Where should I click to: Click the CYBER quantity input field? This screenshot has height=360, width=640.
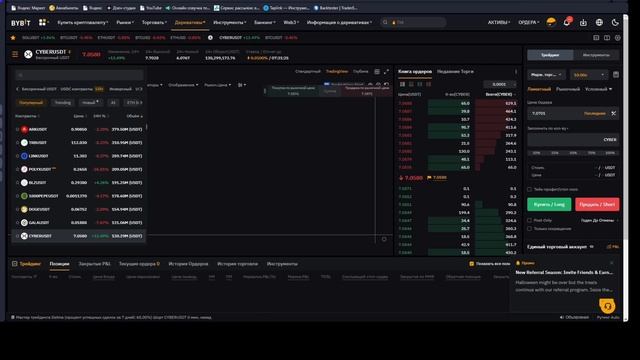pos(573,140)
